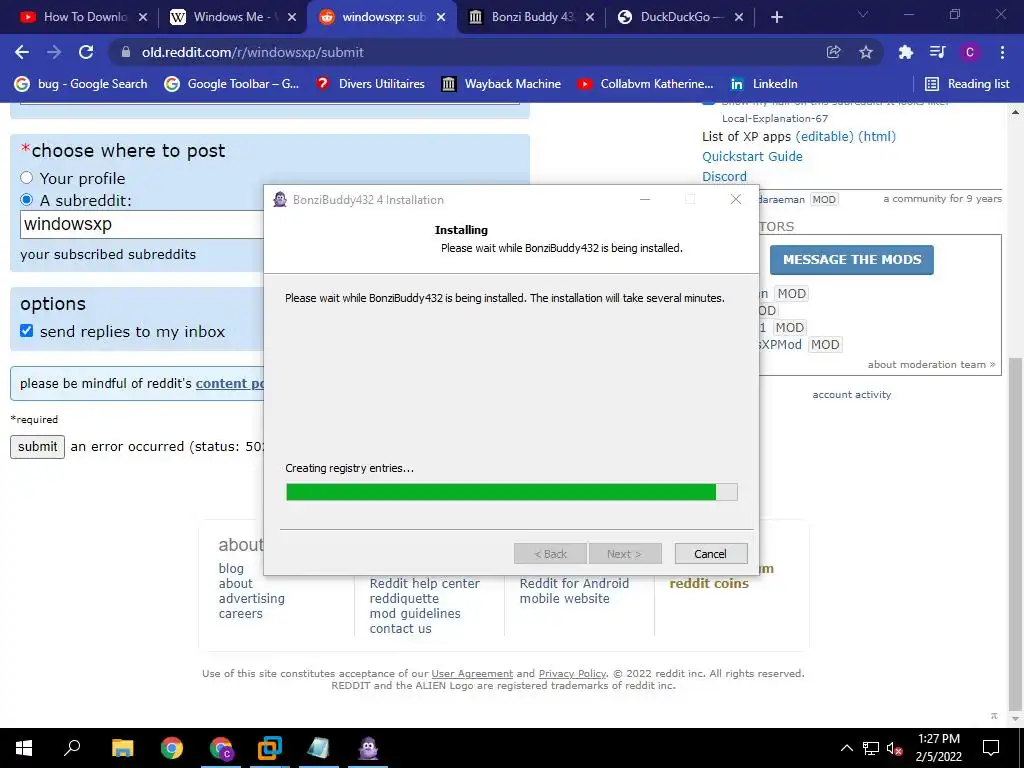Open Reddit for Android link
The image size is (1024, 768).
pyautogui.click(x=574, y=583)
